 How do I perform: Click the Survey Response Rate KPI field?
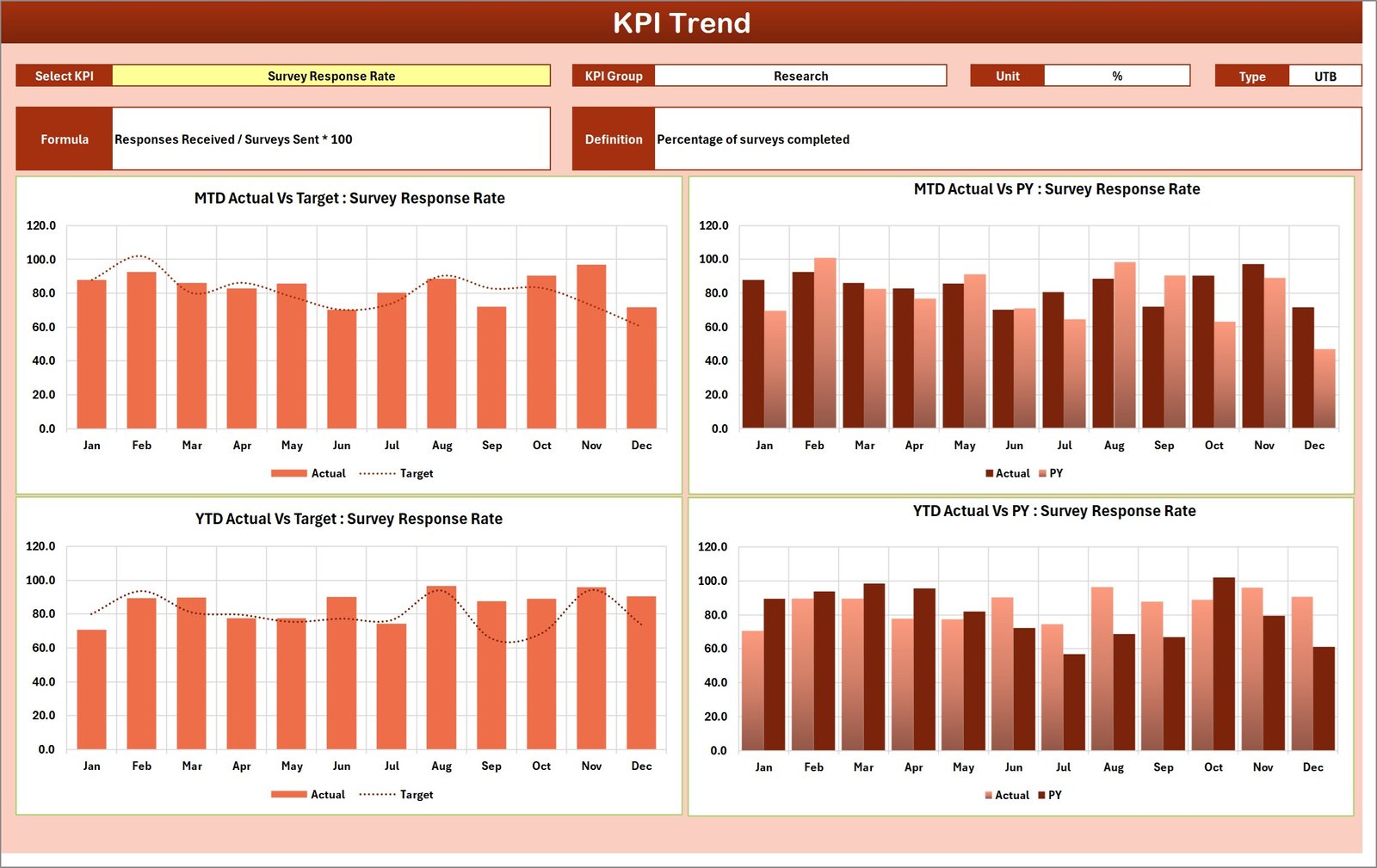point(331,76)
